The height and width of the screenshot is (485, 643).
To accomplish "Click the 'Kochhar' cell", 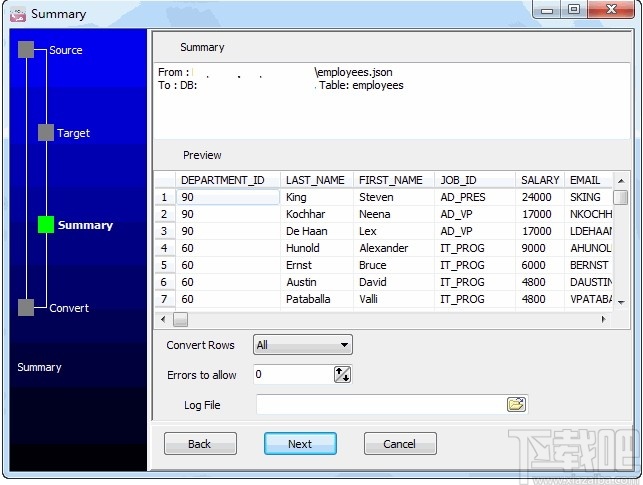I will tap(317, 214).
